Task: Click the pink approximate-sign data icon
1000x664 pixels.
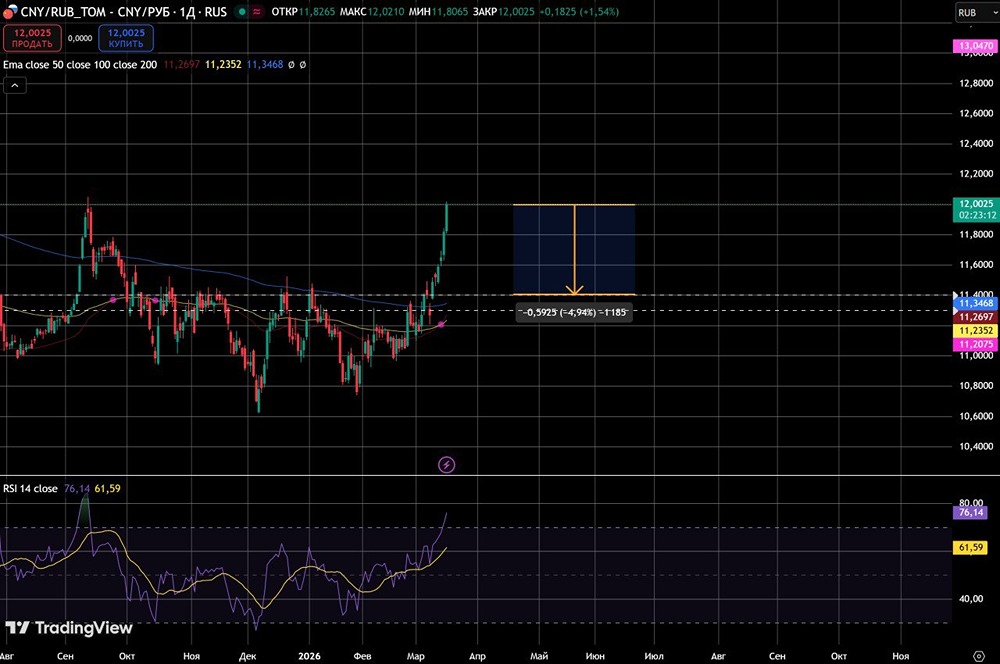Action: coord(256,11)
